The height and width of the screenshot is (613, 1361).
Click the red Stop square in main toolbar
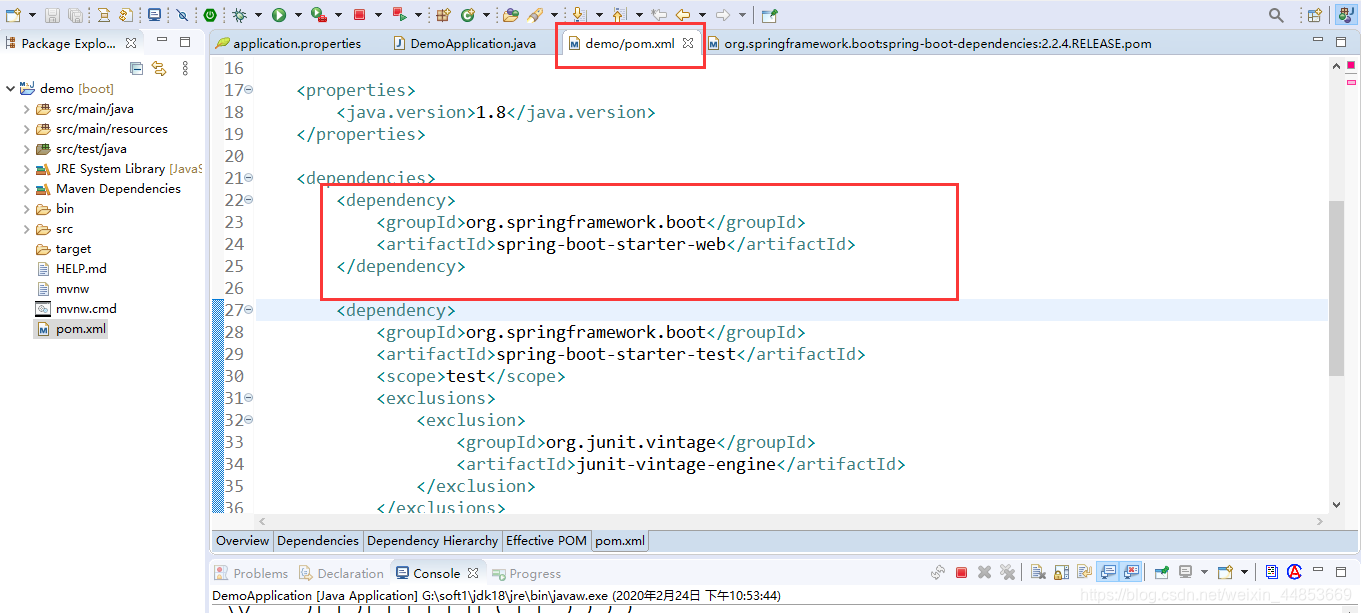click(x=359, y=15)
